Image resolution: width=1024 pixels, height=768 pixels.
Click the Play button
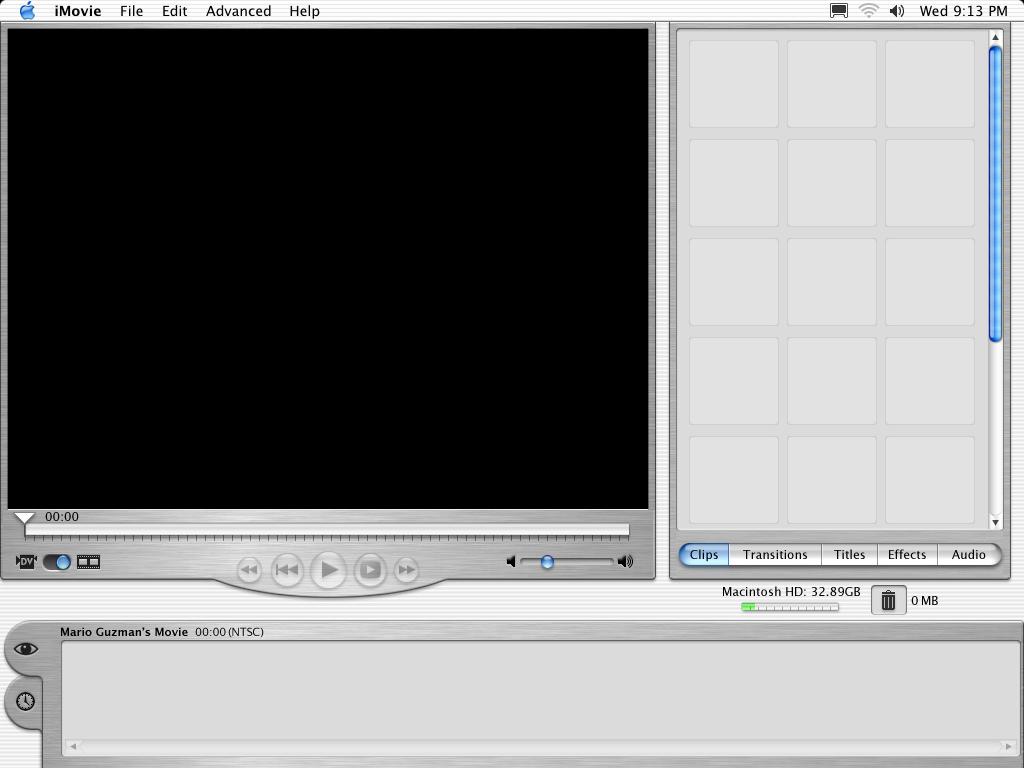pyautogui.click(x=328, y=569)
